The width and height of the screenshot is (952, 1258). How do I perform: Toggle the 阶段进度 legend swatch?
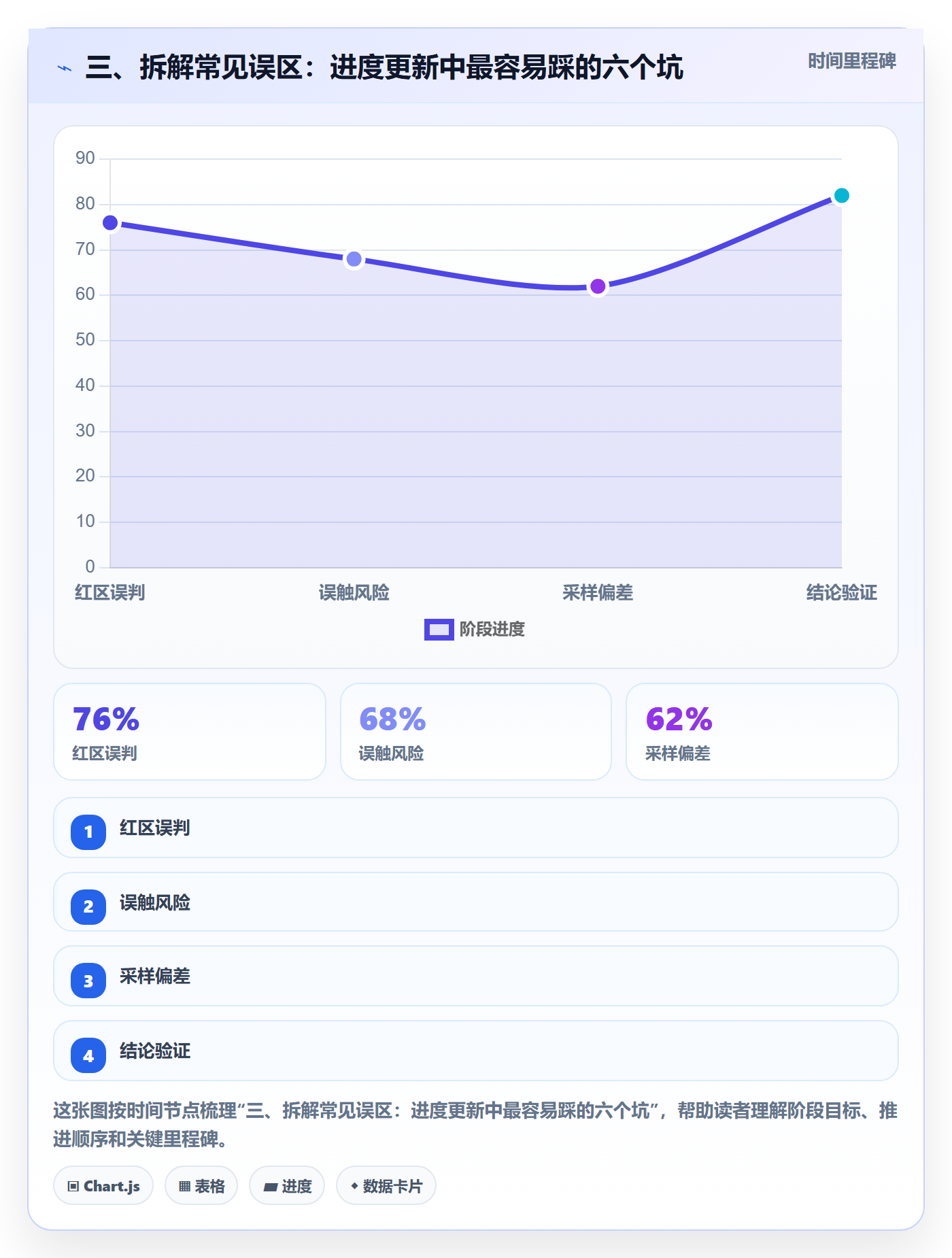[x=439, y=630]
